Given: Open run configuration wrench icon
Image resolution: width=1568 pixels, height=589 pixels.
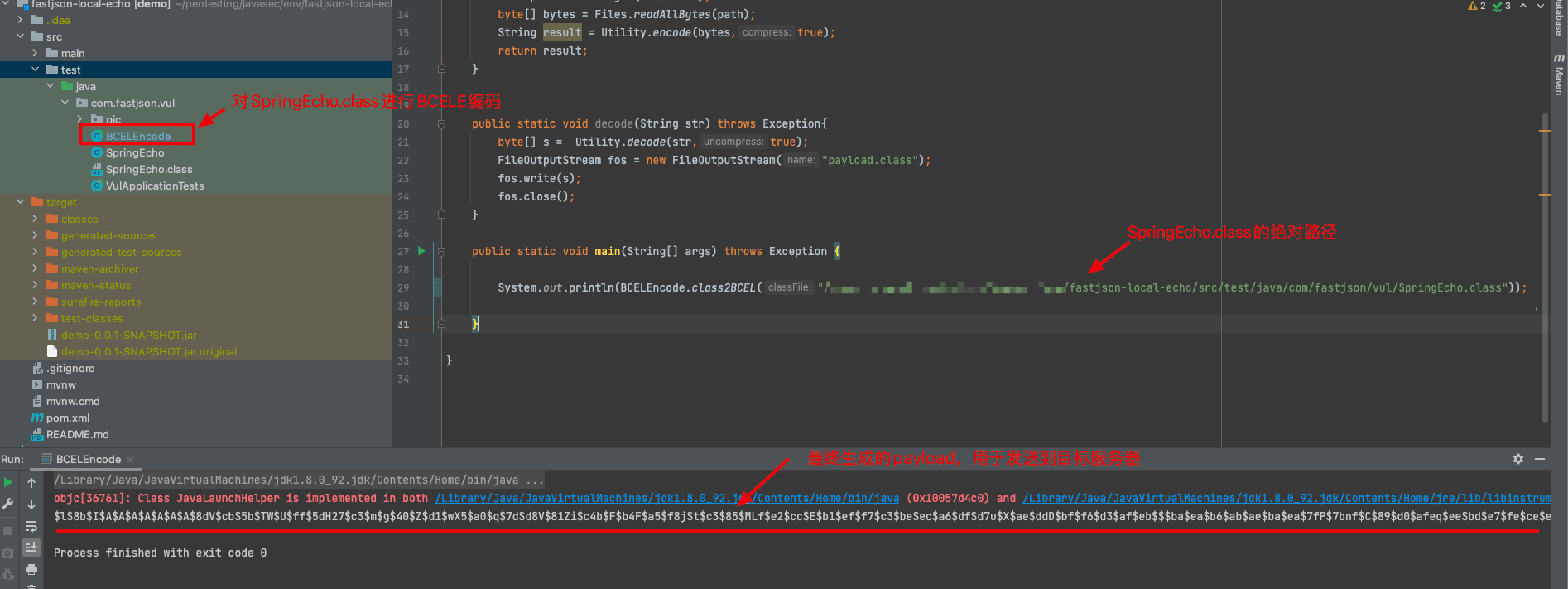Looking at the screenshot, I should pyautogui.click(x=8, y=504).
